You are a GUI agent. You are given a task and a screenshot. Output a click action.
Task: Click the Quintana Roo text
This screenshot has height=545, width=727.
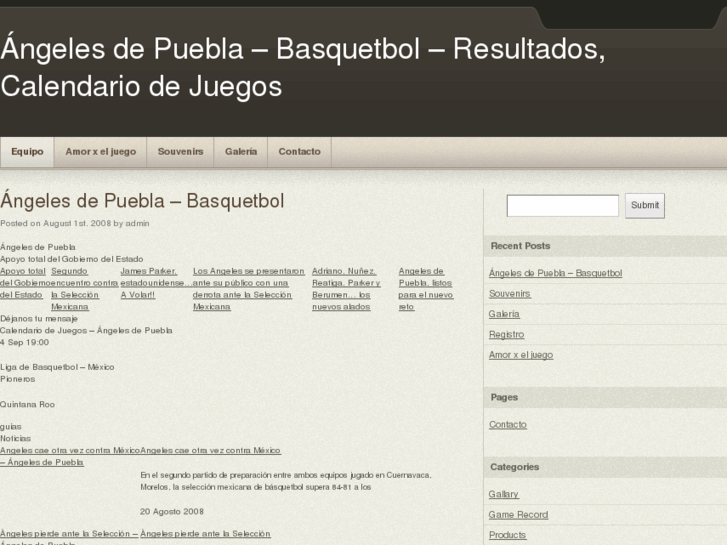point(27,404)
